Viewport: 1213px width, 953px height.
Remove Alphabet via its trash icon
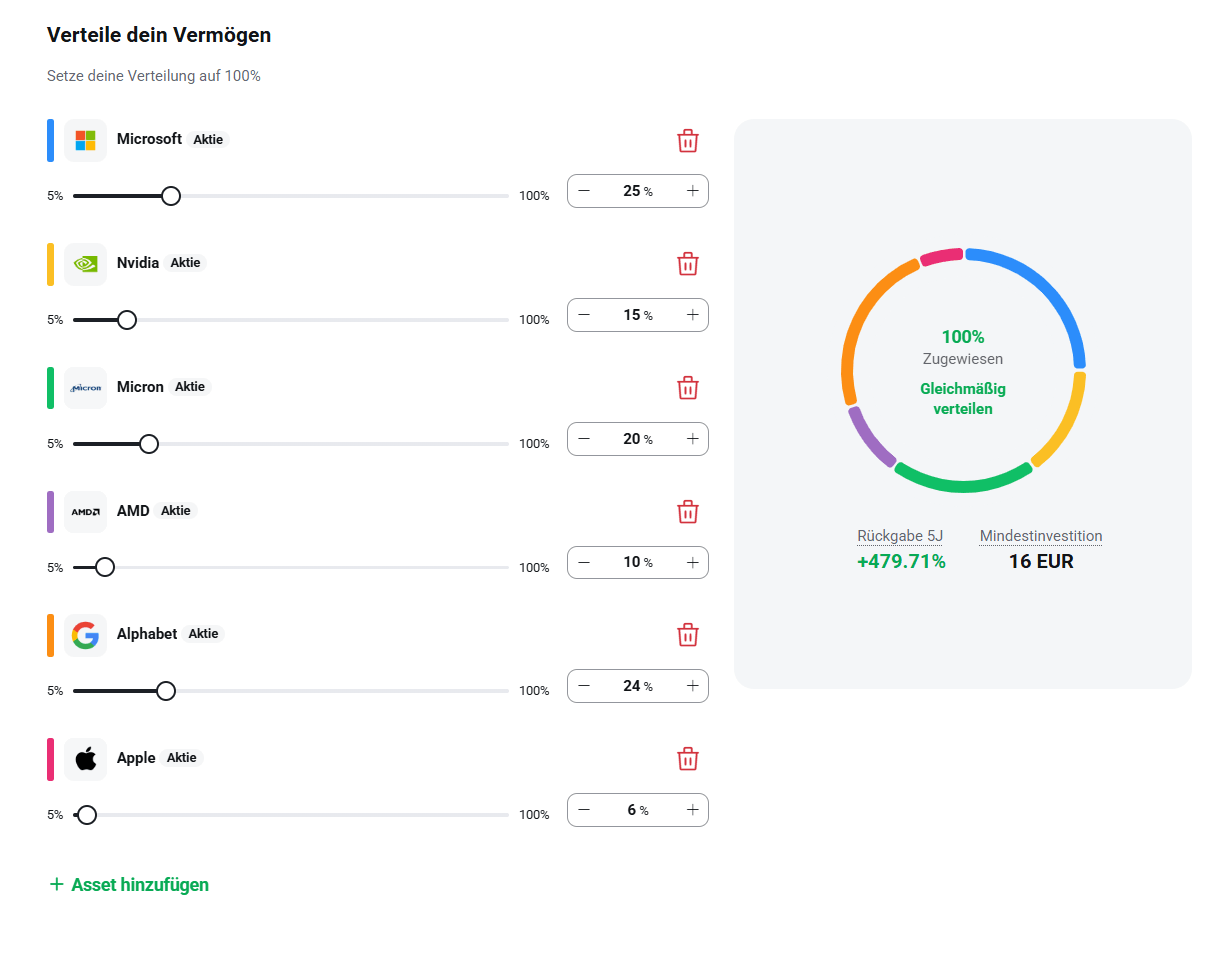click(688, 635)
